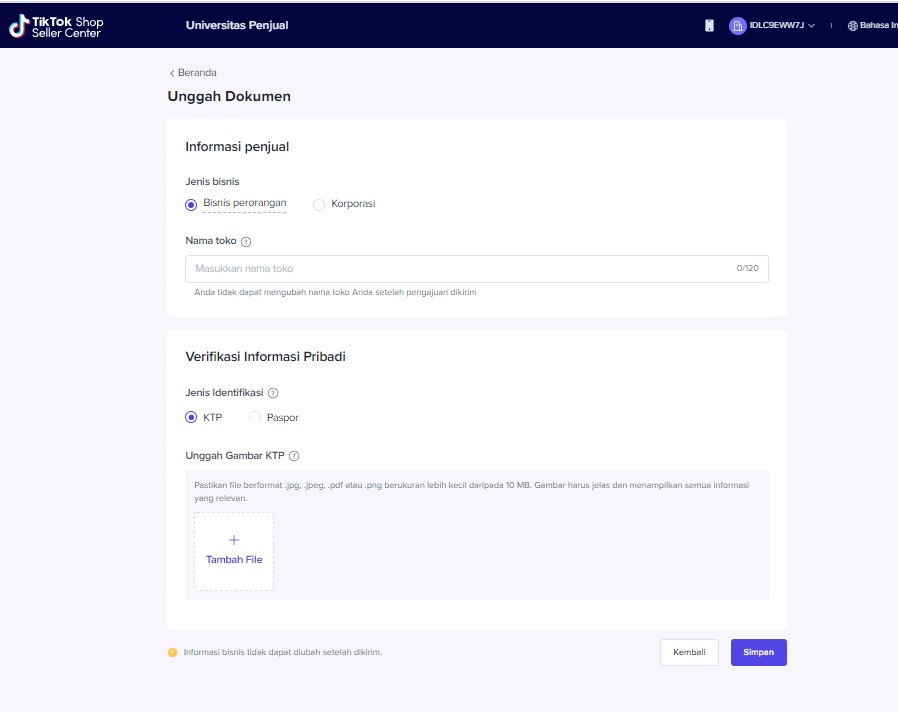898x712 pixels.
Task: Click the account avatar icon
Action: point(737,26)
